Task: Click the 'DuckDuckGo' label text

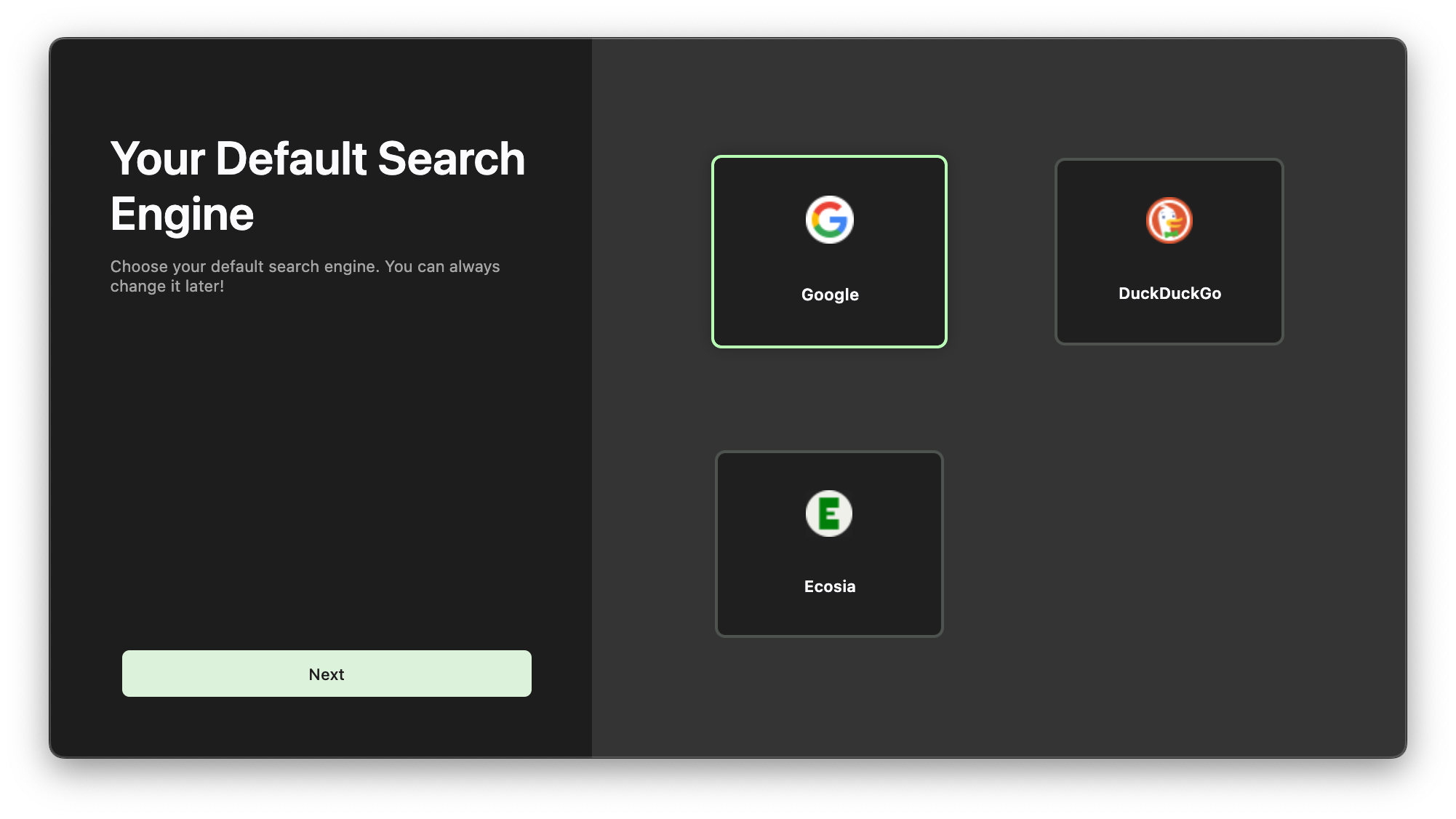Action: 1169,293
